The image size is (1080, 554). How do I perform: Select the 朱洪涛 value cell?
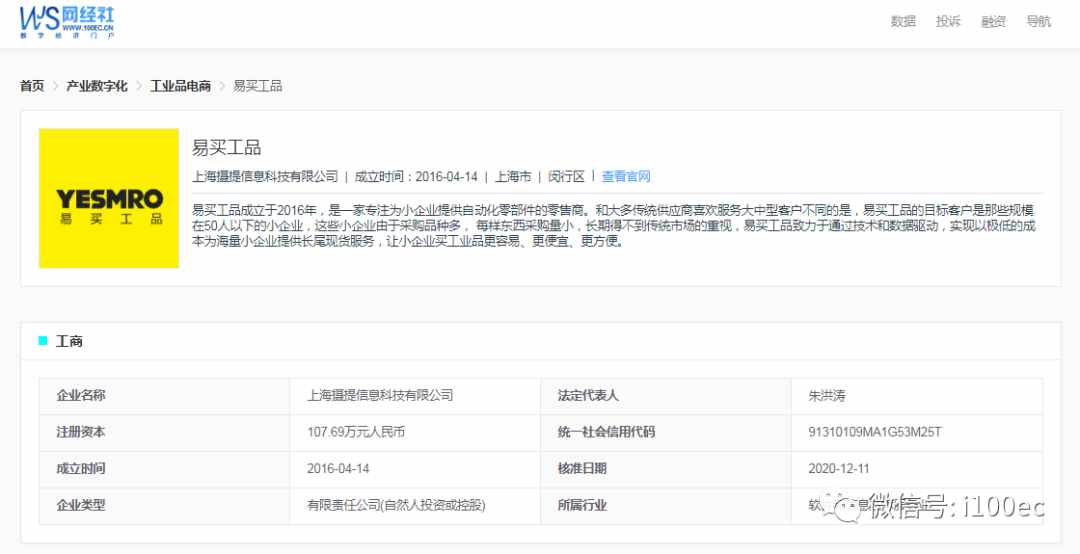point(917,396)
